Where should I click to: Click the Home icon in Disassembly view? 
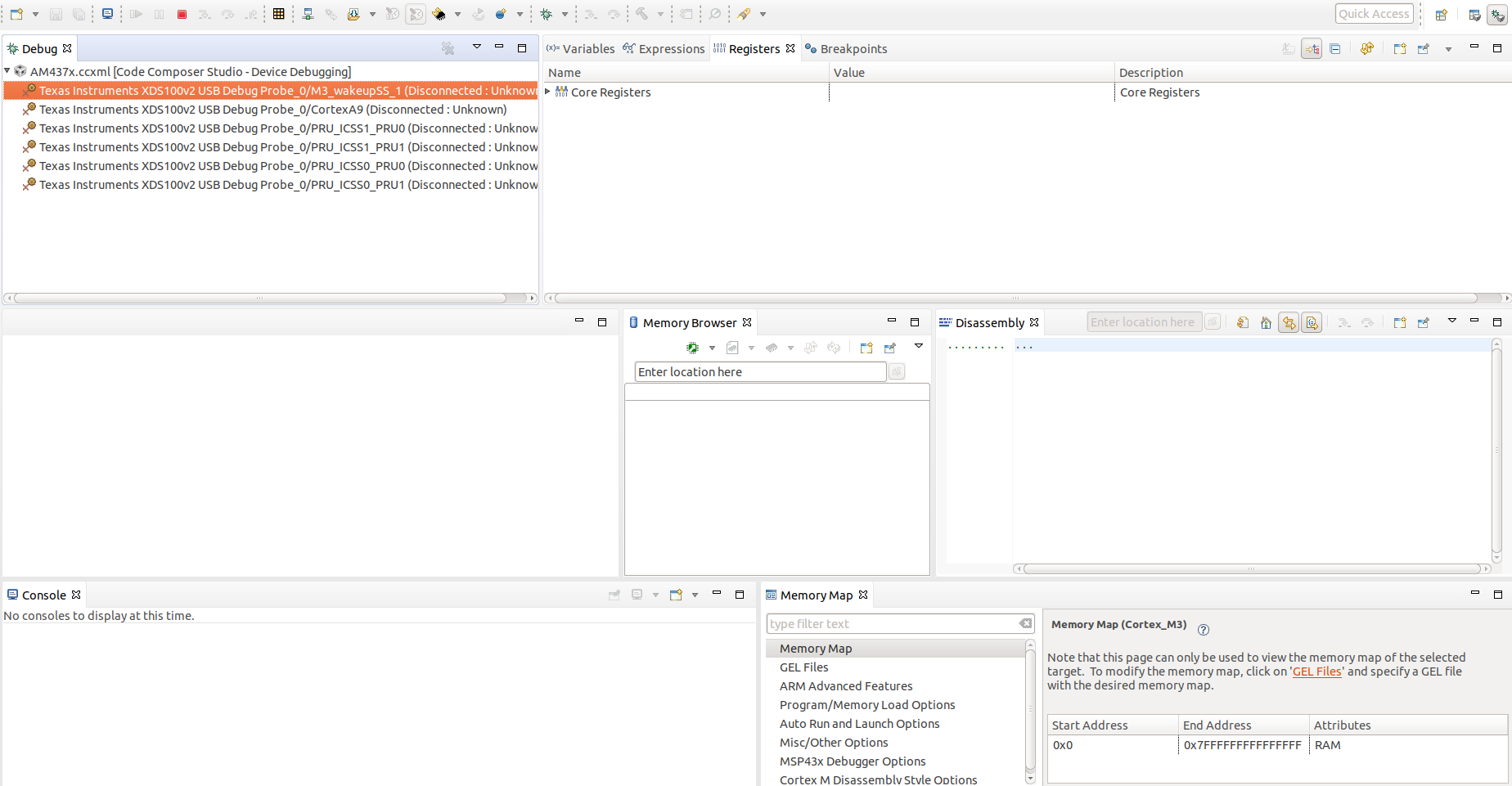[1266, 323]
